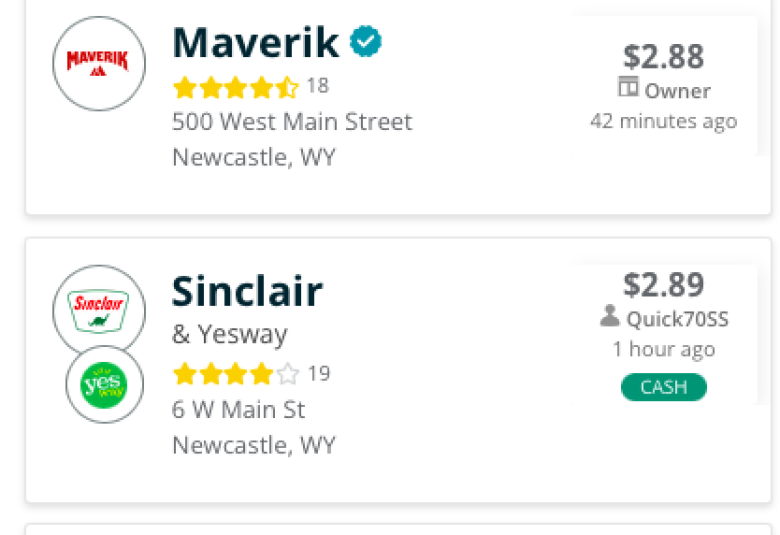The width and height of the screenshot is (780, 535).
Task: Open the Sinclair station title
Action: coord(247,291)
